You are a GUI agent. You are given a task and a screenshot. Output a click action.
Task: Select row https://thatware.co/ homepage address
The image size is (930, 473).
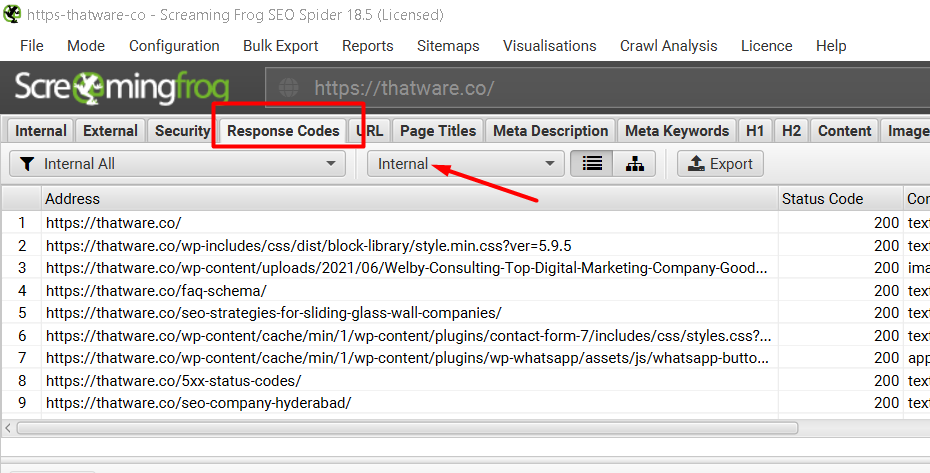tap(409, 223)
